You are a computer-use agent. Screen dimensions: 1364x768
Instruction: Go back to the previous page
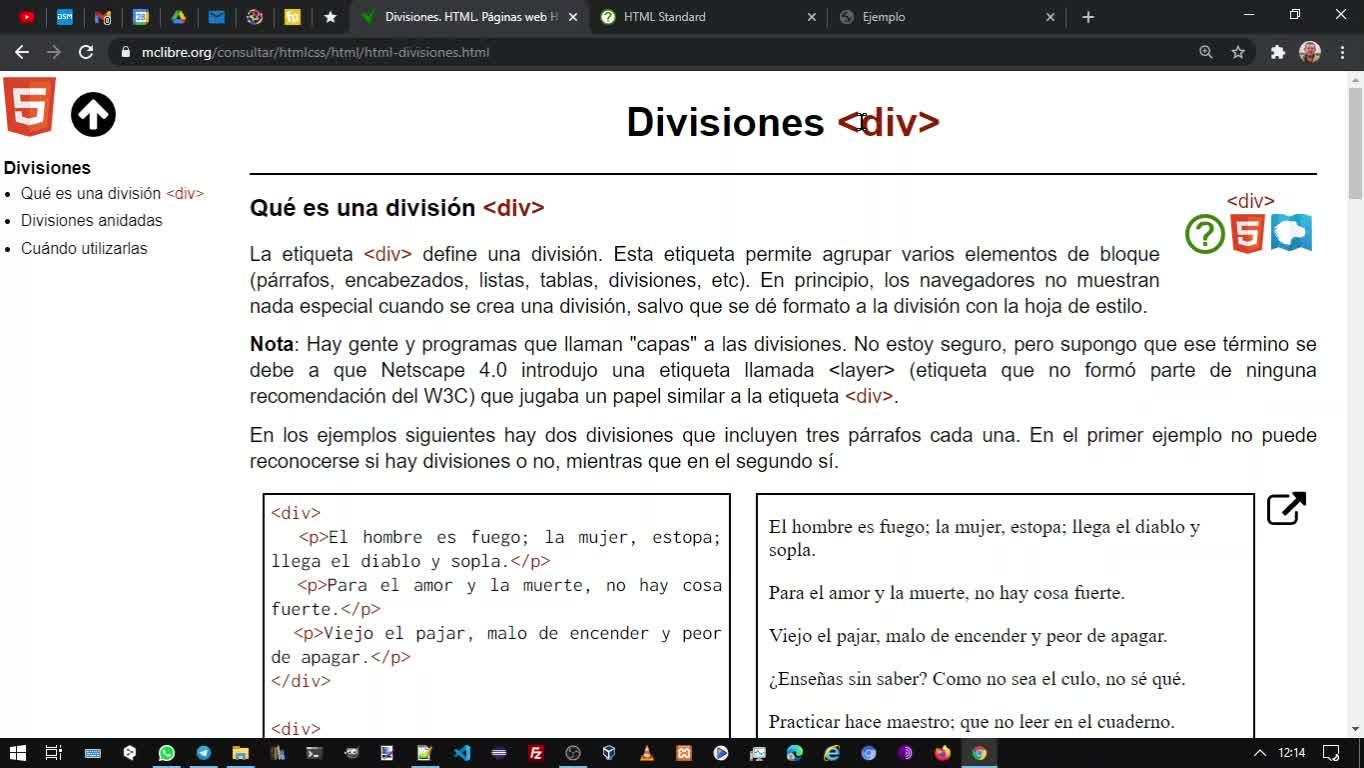[22, 52]
